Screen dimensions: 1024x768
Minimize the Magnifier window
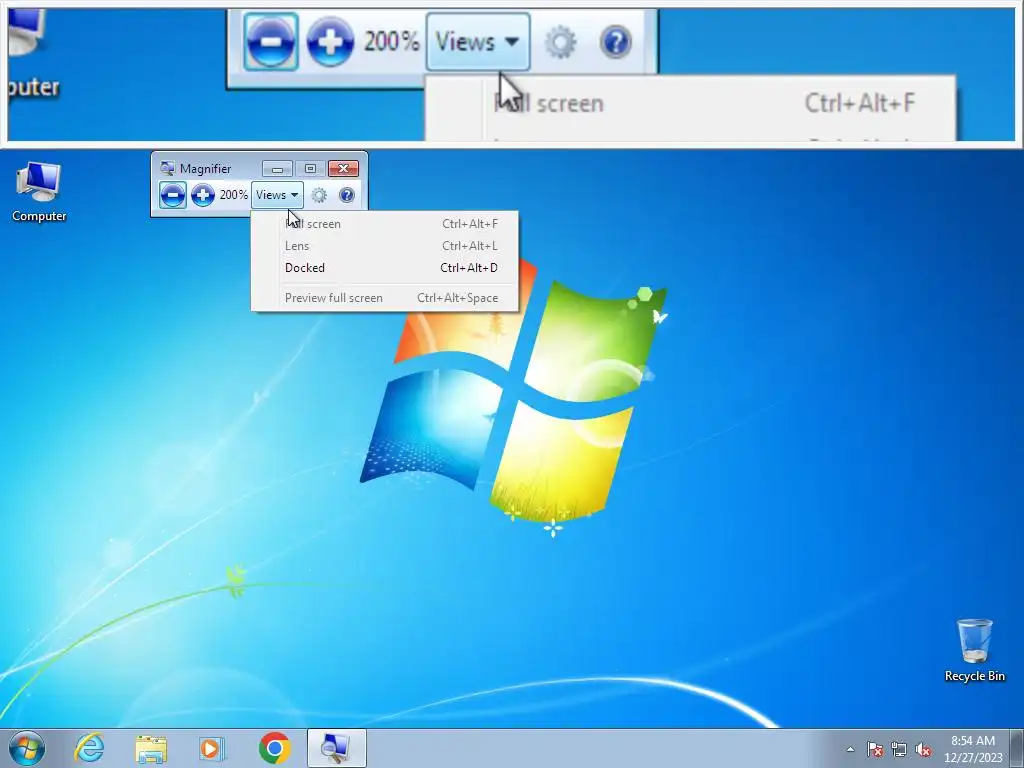tap(277, 168)
